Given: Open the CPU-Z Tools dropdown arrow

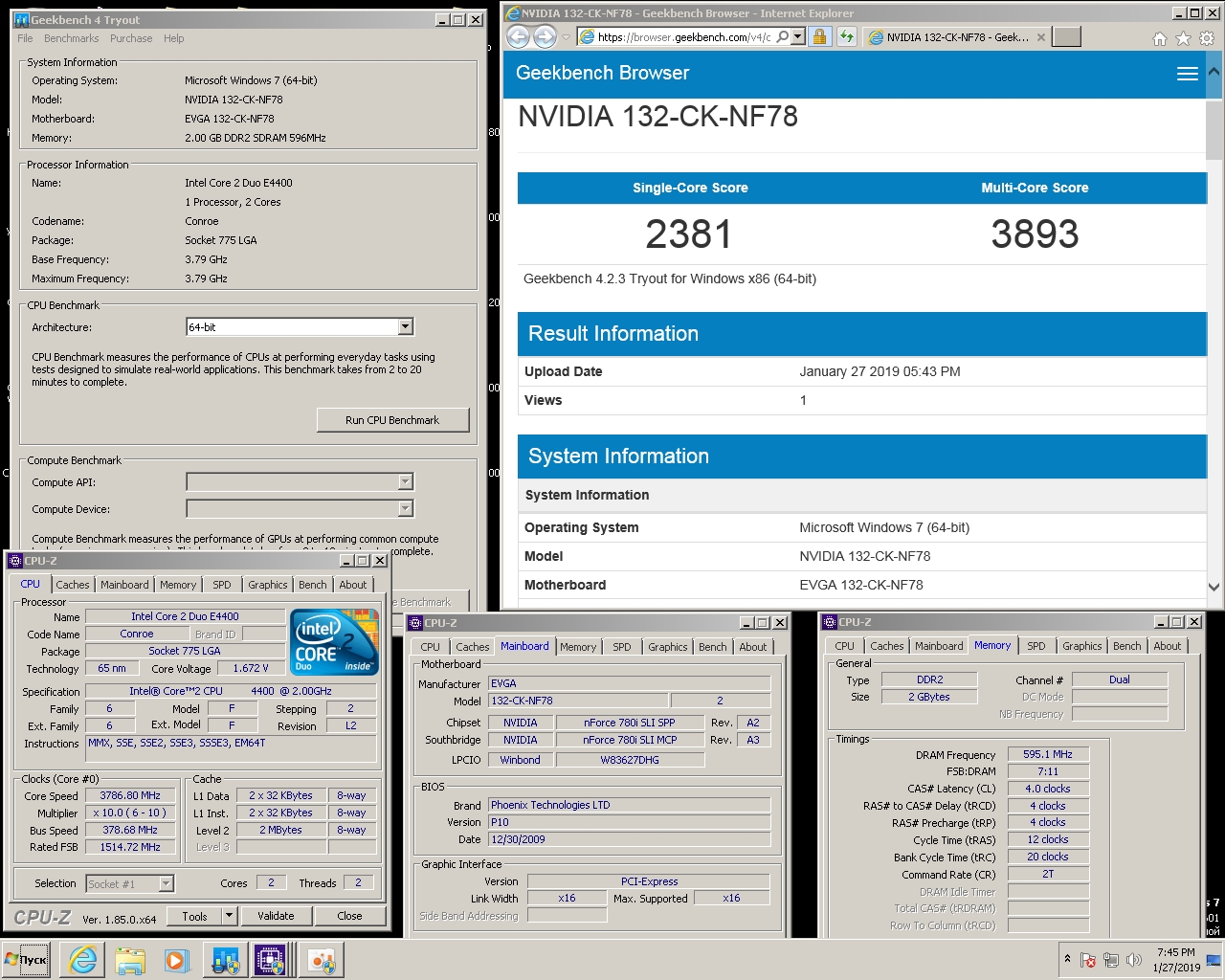Looking at the screenshot, I should (x=230, y=916).
